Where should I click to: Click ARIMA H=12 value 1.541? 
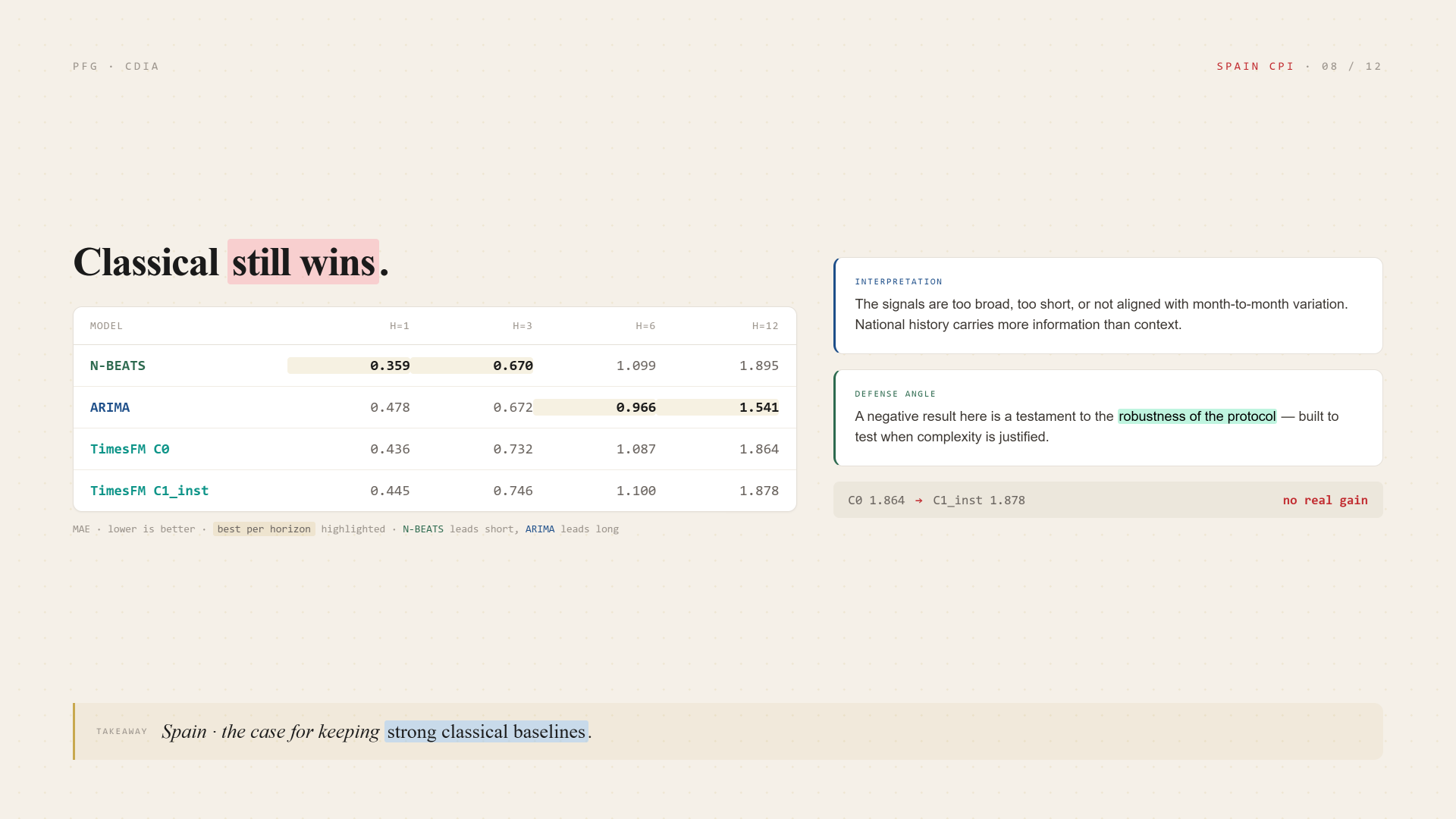click(x=759, y=407)
